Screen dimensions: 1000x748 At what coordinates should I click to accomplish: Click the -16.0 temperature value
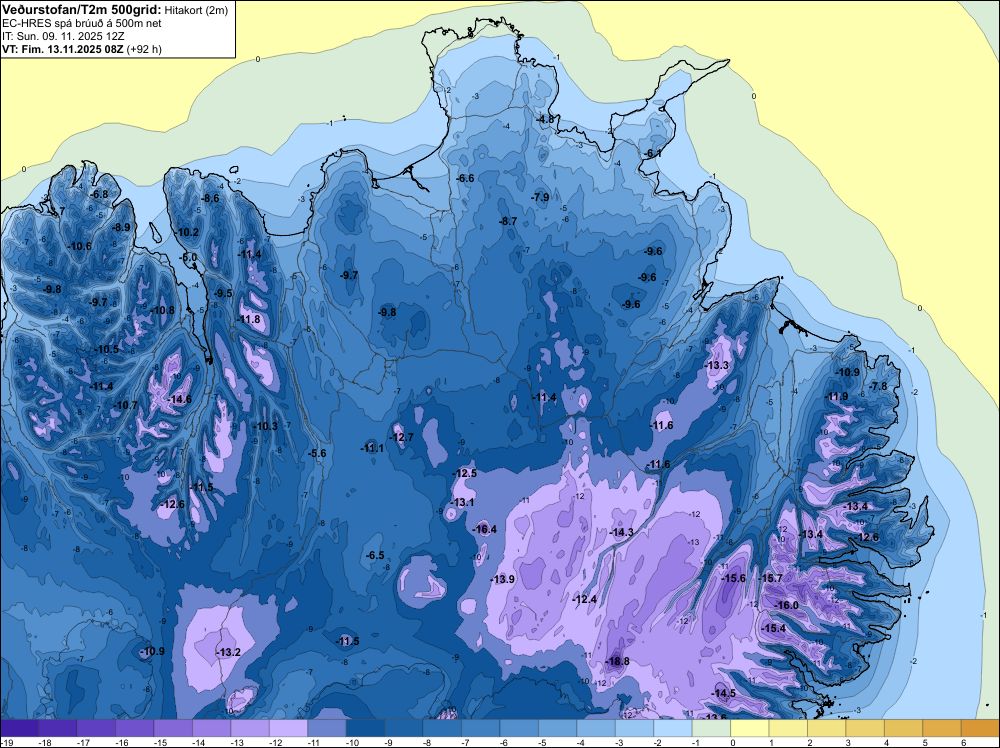click(786, 605)
